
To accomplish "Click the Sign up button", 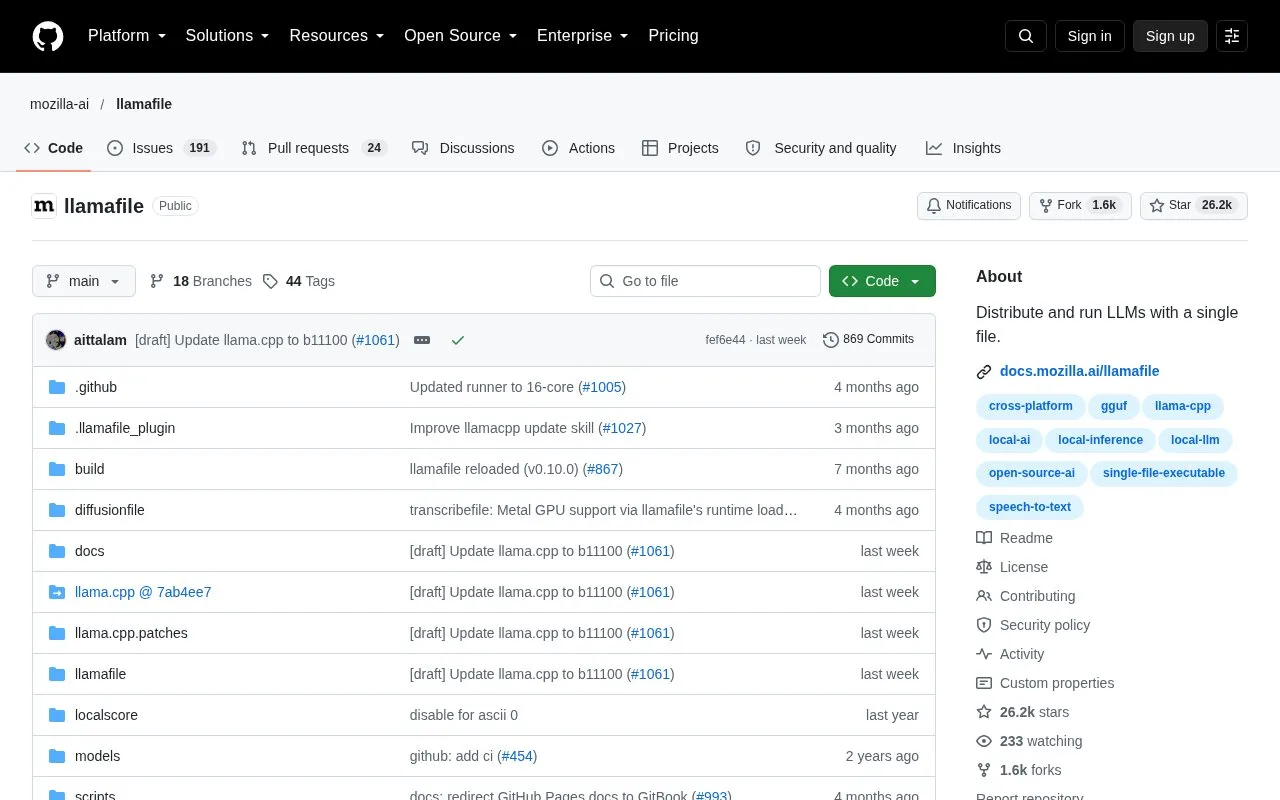I will 1170,36.
